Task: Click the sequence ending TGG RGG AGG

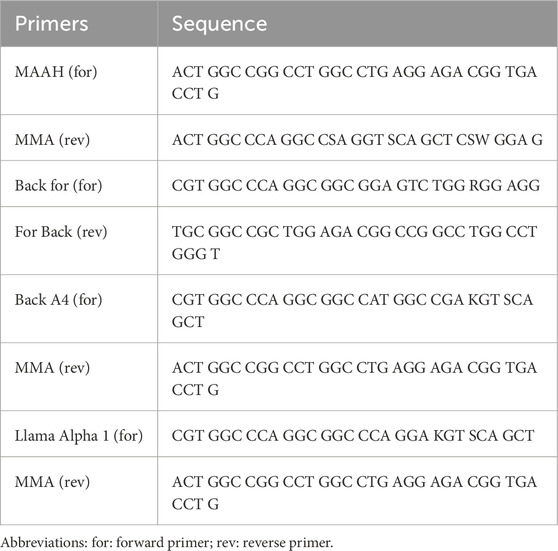Action: (x=356, y=185)
